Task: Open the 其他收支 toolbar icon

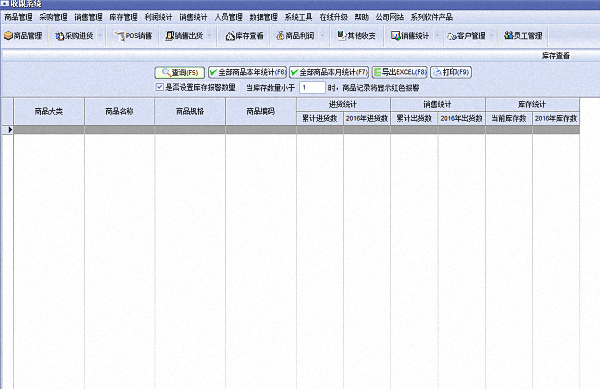Action: pos(356,36)
